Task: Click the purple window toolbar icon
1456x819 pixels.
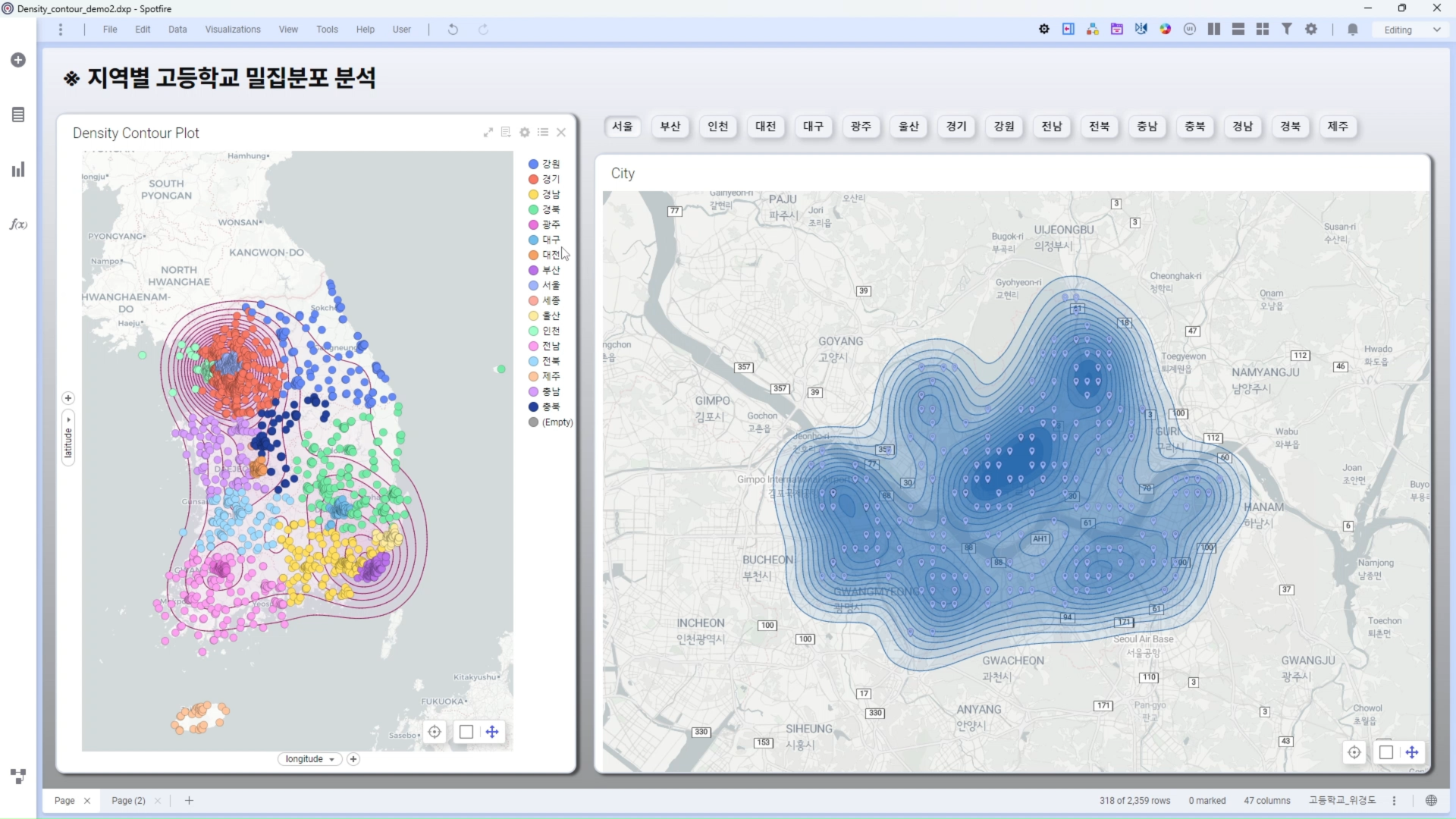Action: (x=1117, y=30)
